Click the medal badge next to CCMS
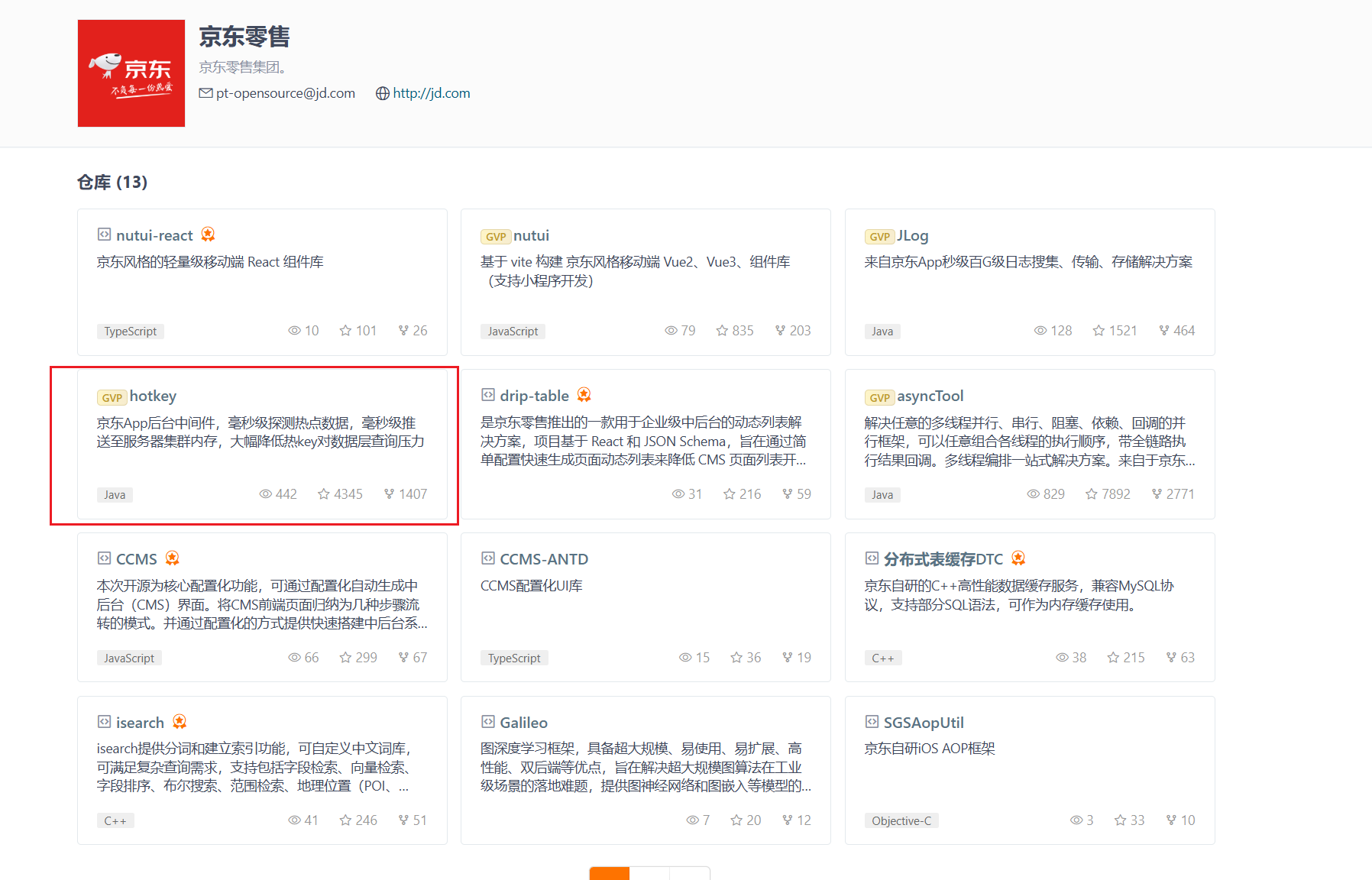1372x880 pixels. click(x=172, y=558)
